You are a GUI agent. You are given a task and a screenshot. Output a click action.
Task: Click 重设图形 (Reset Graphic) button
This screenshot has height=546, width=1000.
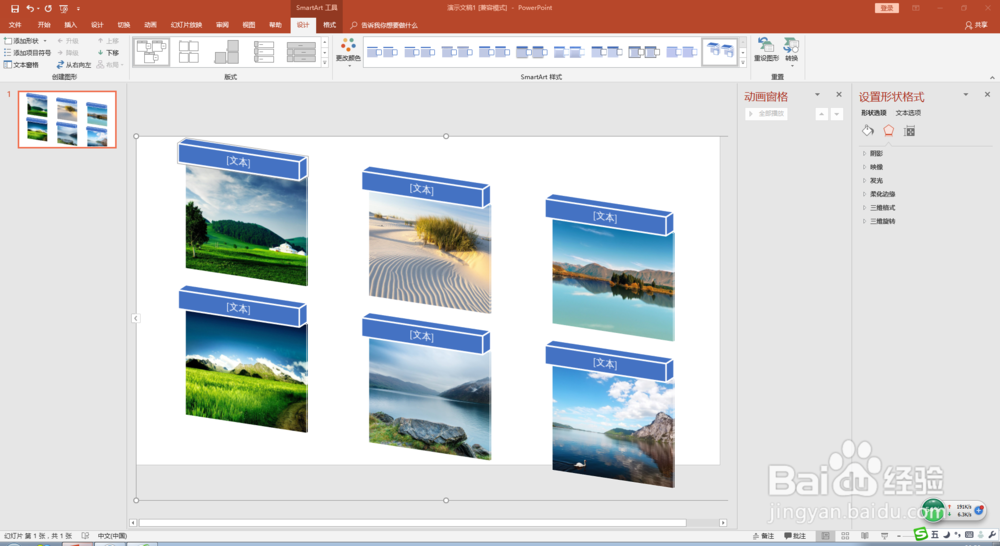click(766, 50)
